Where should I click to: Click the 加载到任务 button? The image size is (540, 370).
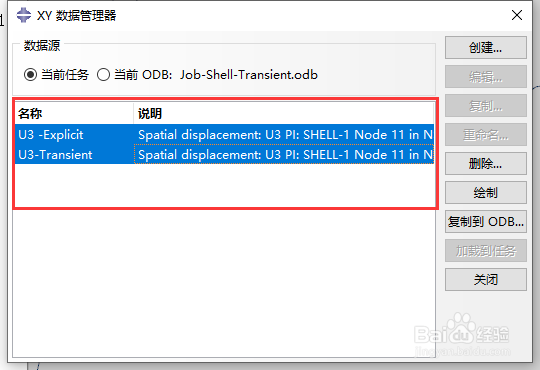[486, 251]
